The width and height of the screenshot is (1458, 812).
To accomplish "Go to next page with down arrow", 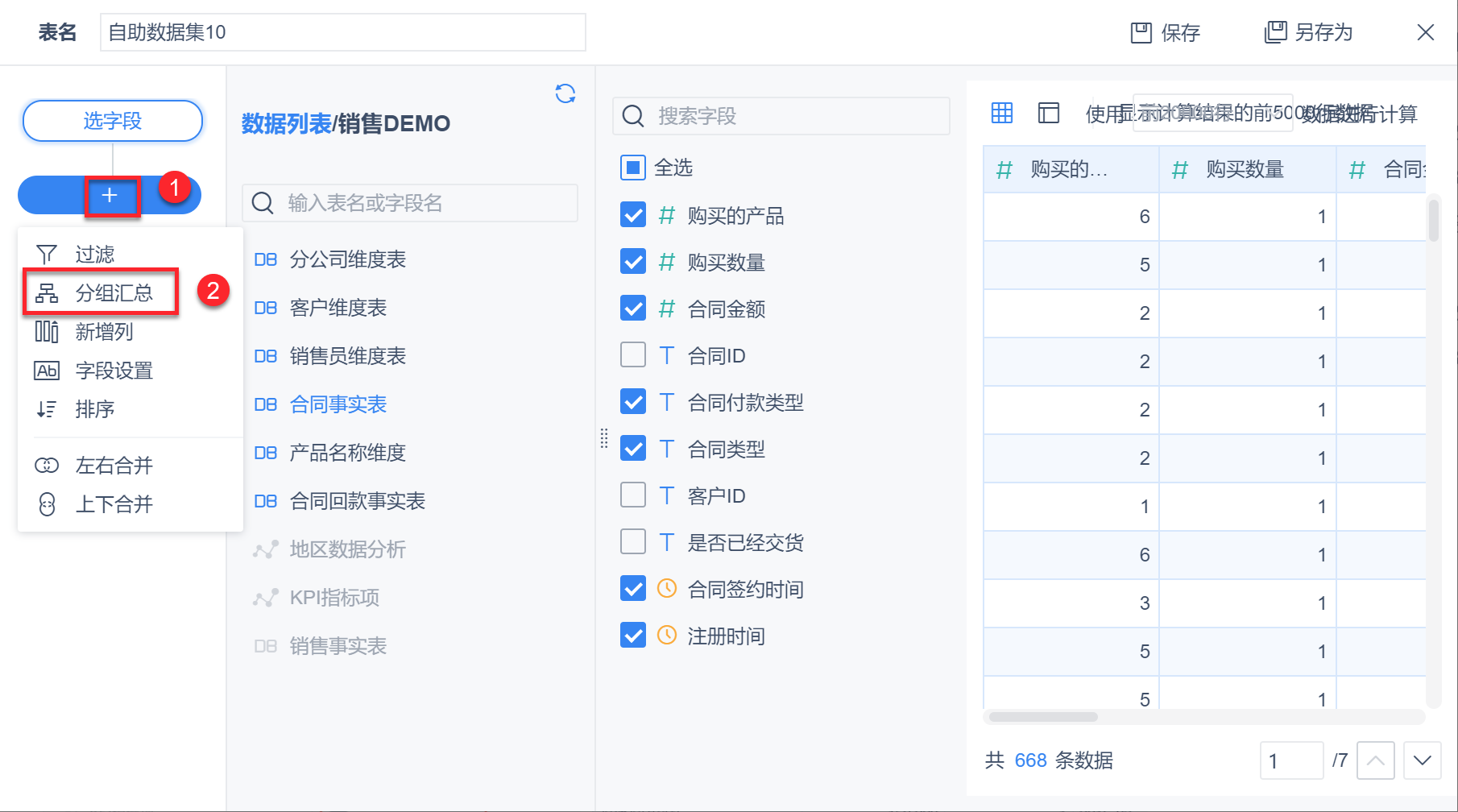I will pos(1422,760).
